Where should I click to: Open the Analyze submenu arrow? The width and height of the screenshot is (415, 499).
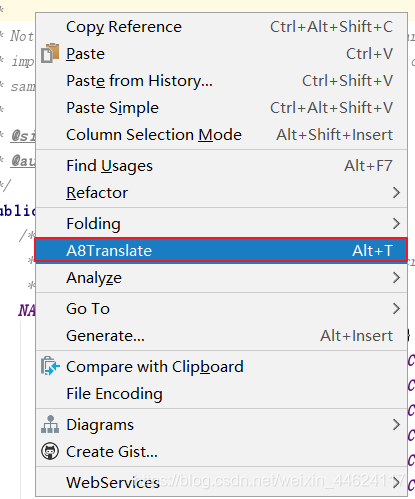click(396, 278)
